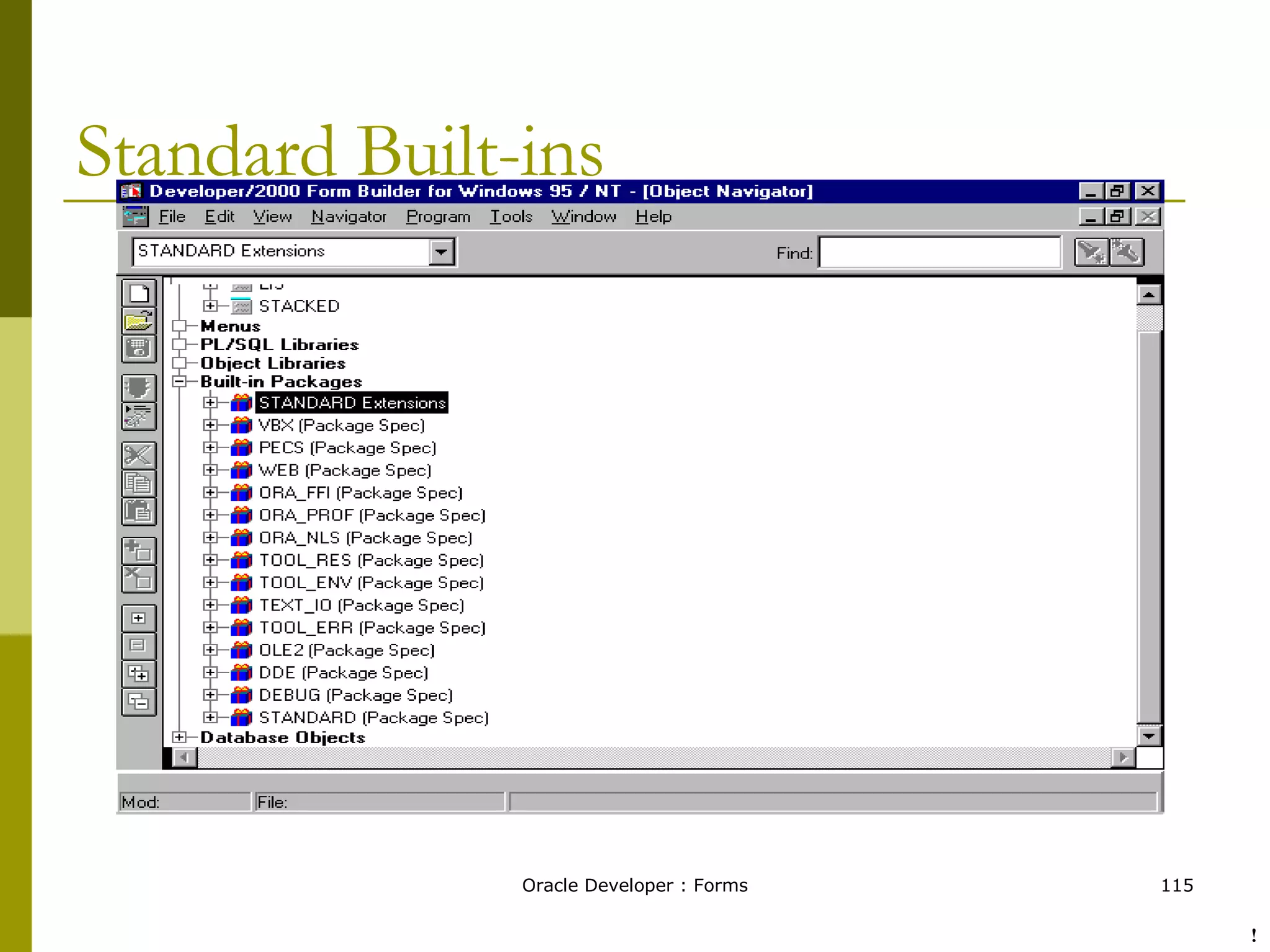The image size is (1270, 952).
Task: Click the Collapse node toolbar icon
Action: (138, 646)
